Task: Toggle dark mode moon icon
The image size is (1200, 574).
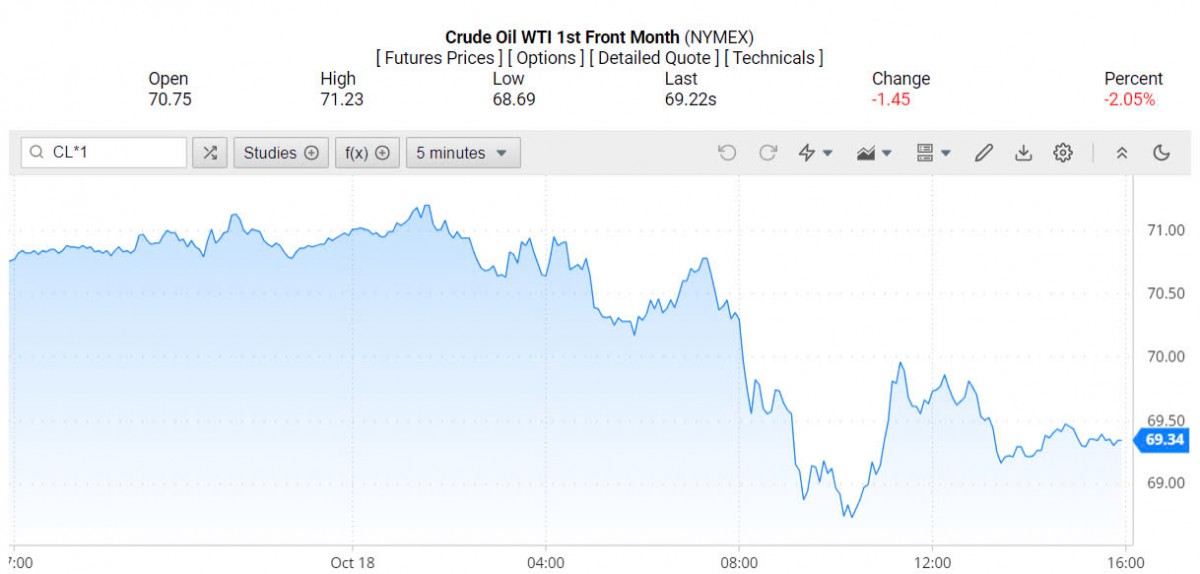Action: click(1161, 153)
